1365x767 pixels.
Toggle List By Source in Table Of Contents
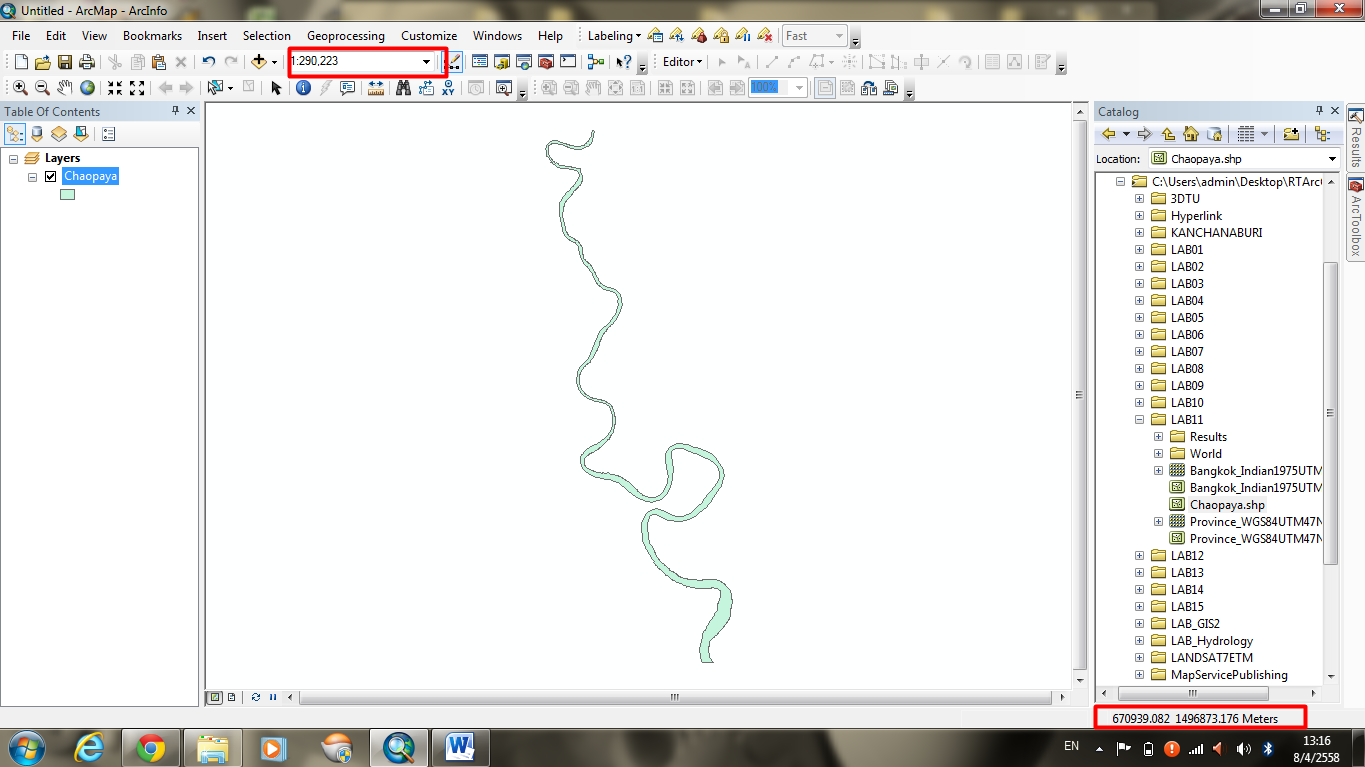[x=37, y=134]
